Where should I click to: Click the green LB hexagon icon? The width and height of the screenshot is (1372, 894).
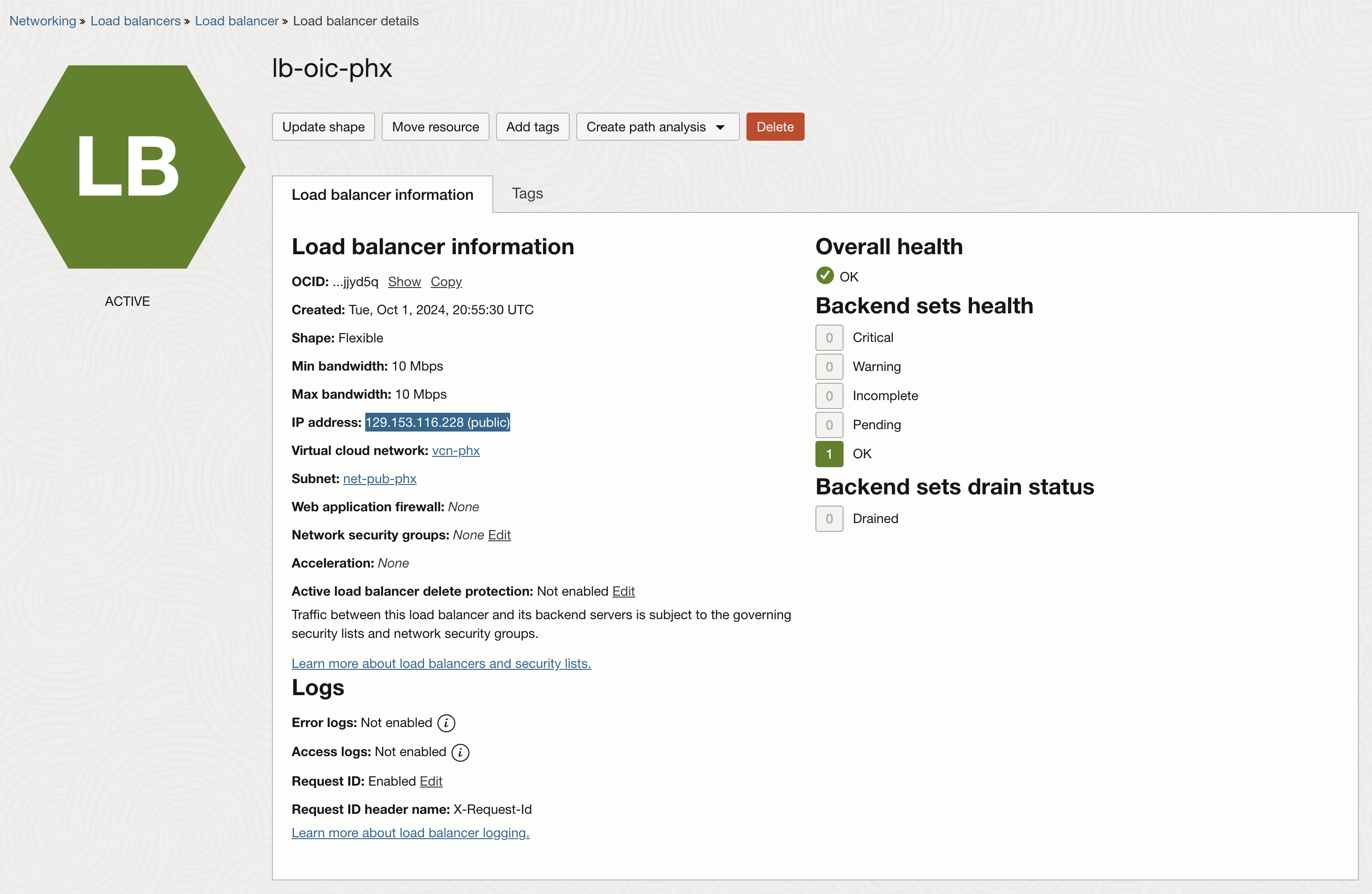pyautogui.click(x=128, y=167)
